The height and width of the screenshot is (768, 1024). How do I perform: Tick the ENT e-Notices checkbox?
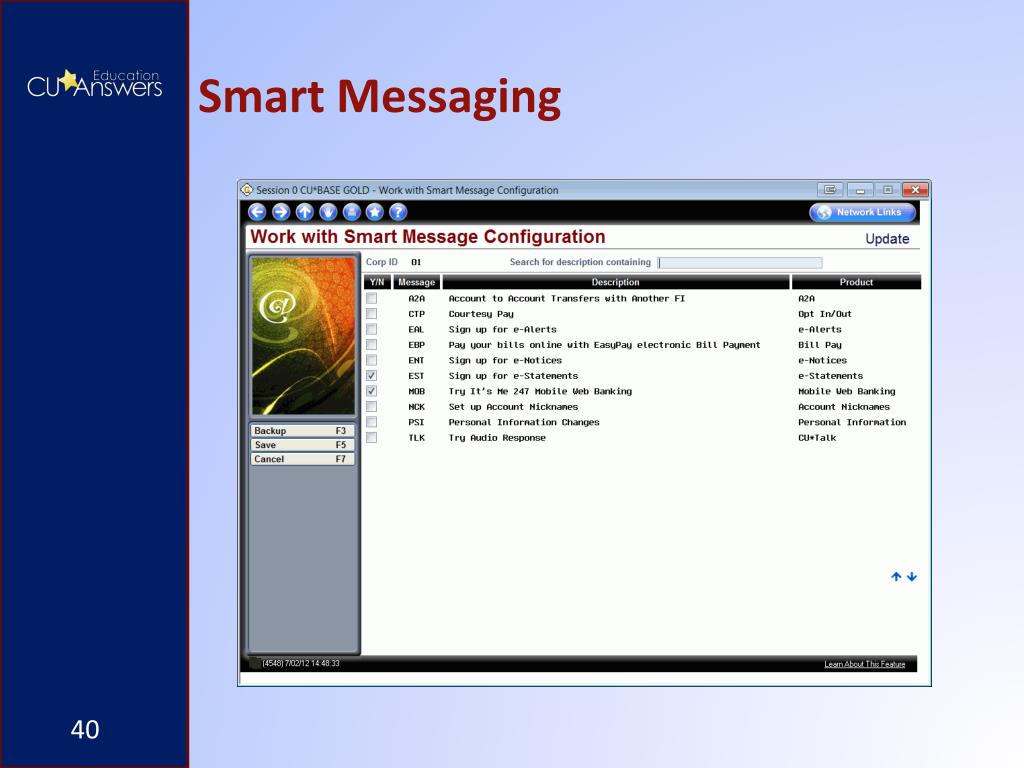[x=372, y=360]
